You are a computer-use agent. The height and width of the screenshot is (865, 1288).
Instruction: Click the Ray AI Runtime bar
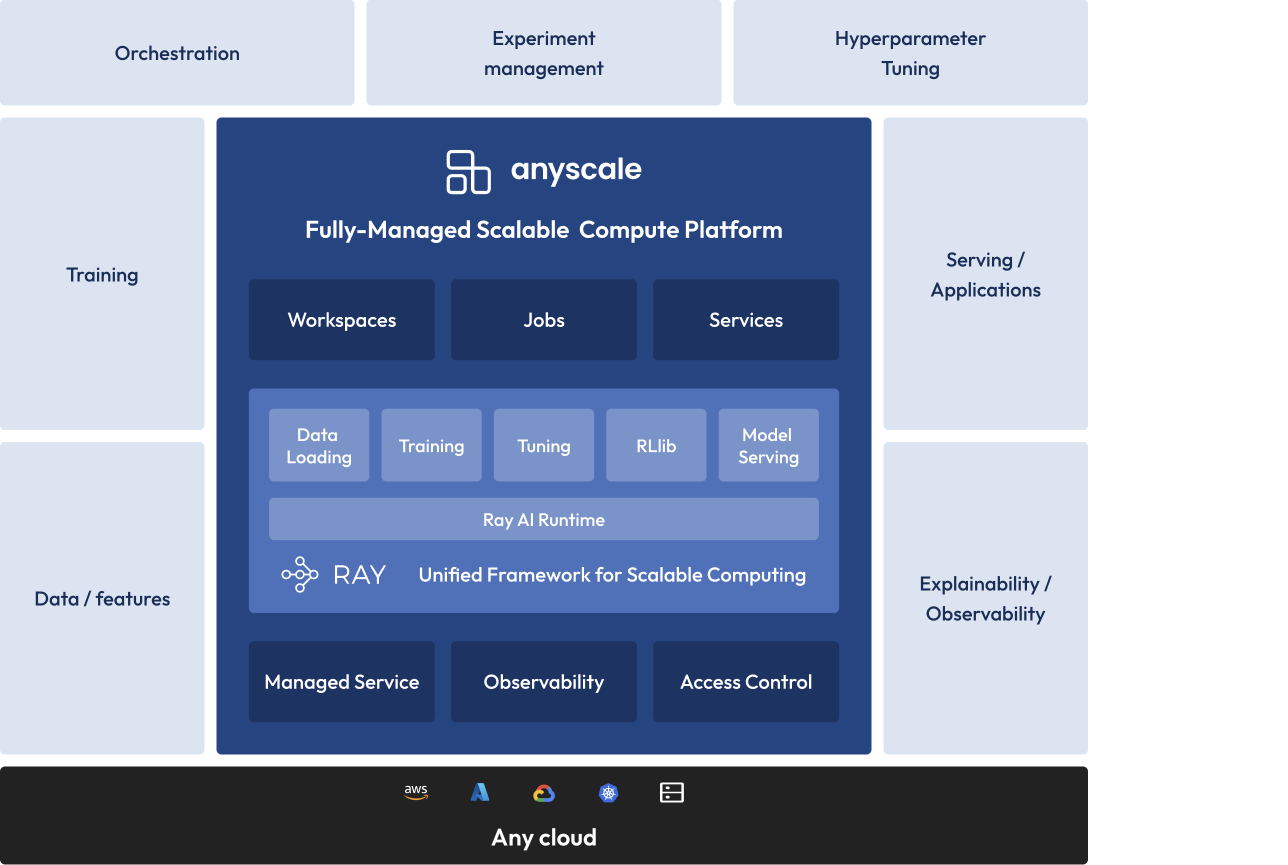pyautogui.click(x=544, y=519)
